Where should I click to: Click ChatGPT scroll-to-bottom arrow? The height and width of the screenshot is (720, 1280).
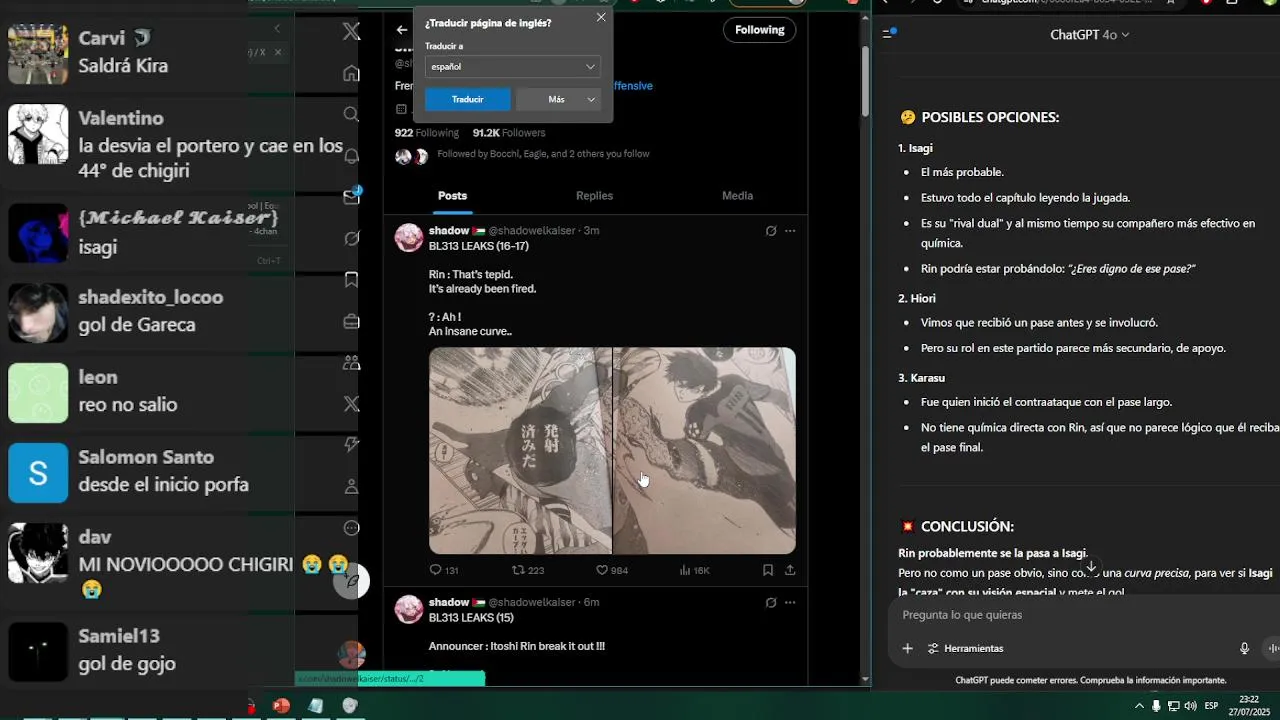[x=1091, y=566]
